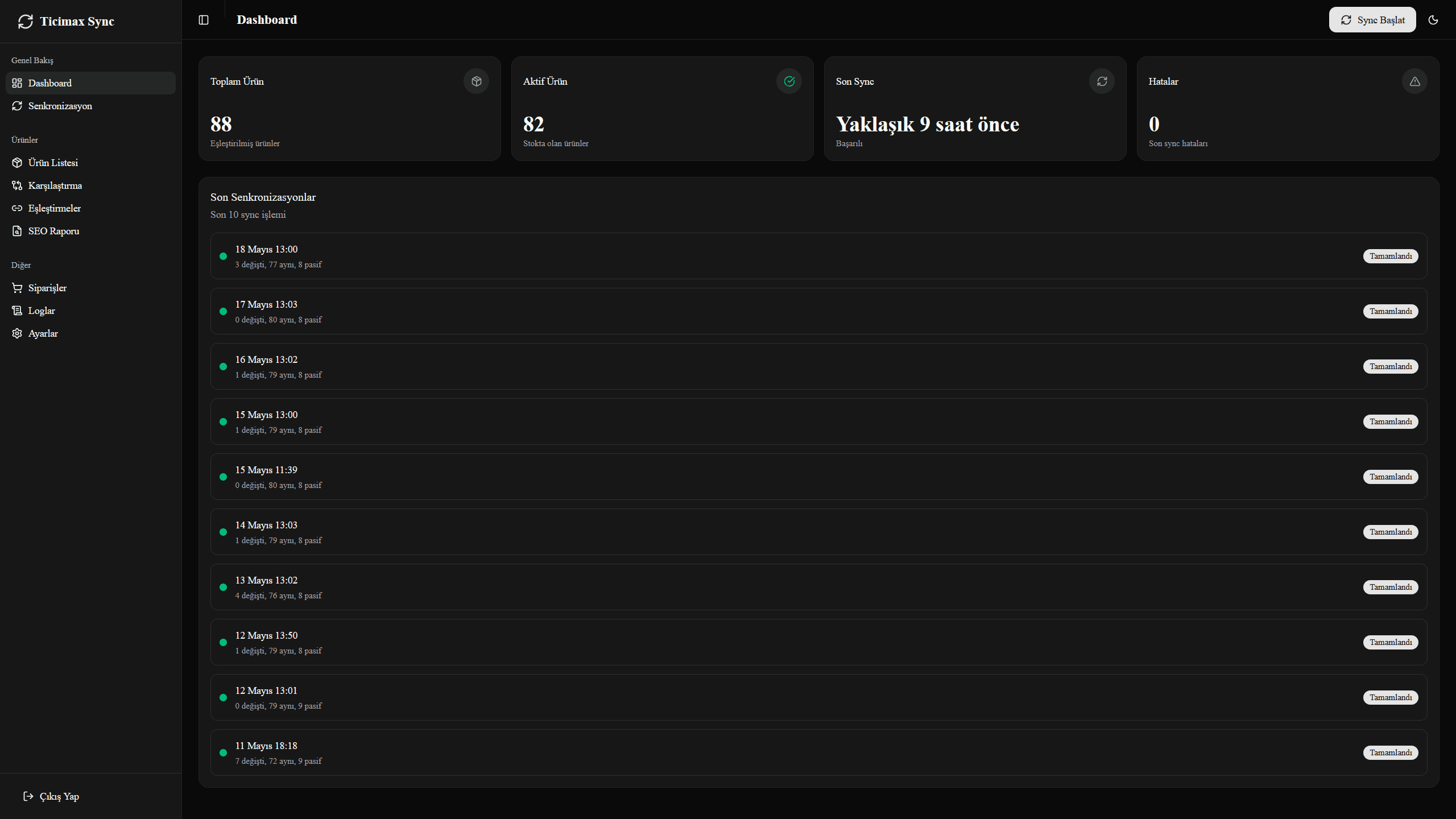1456x819 pixels.
Task: Click the "Yaklaşık 9 saat önce" text
Action: [x=928, y=124]
